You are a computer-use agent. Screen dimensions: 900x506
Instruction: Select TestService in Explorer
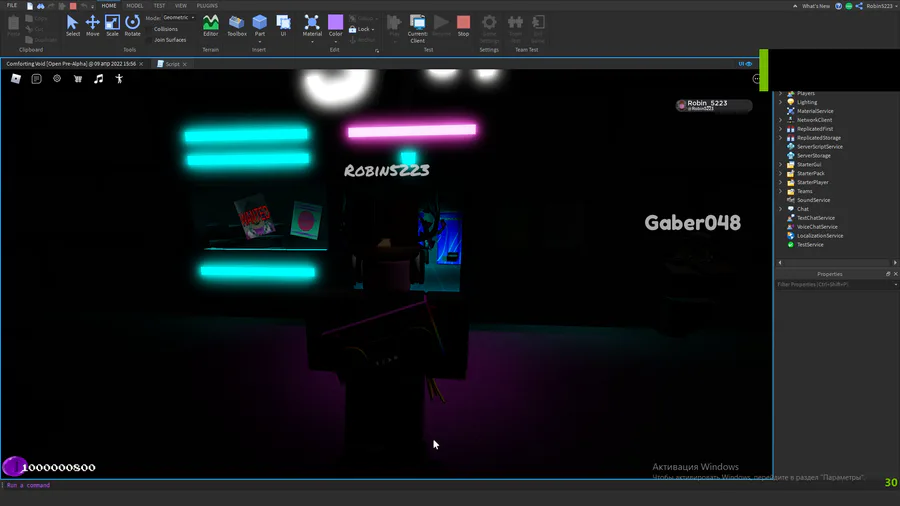(810, 244)
